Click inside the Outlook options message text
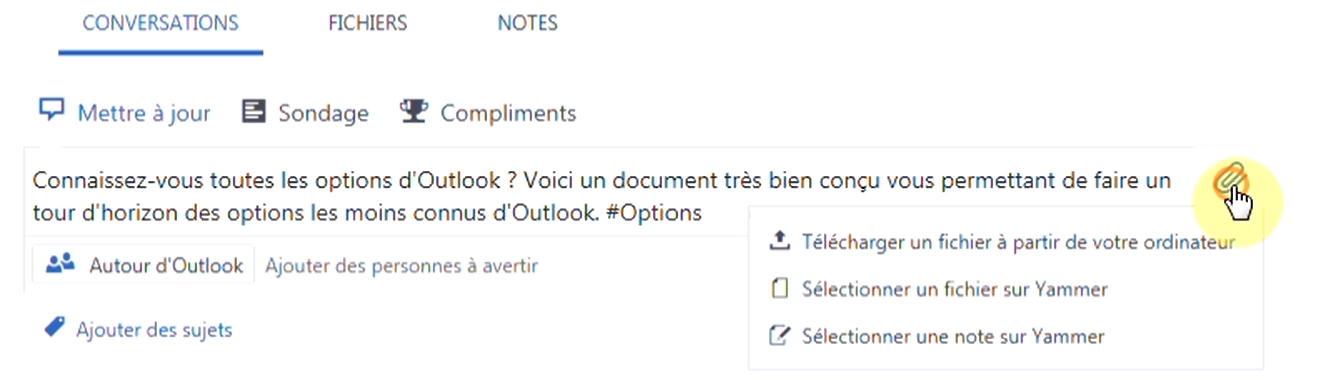 600,197
